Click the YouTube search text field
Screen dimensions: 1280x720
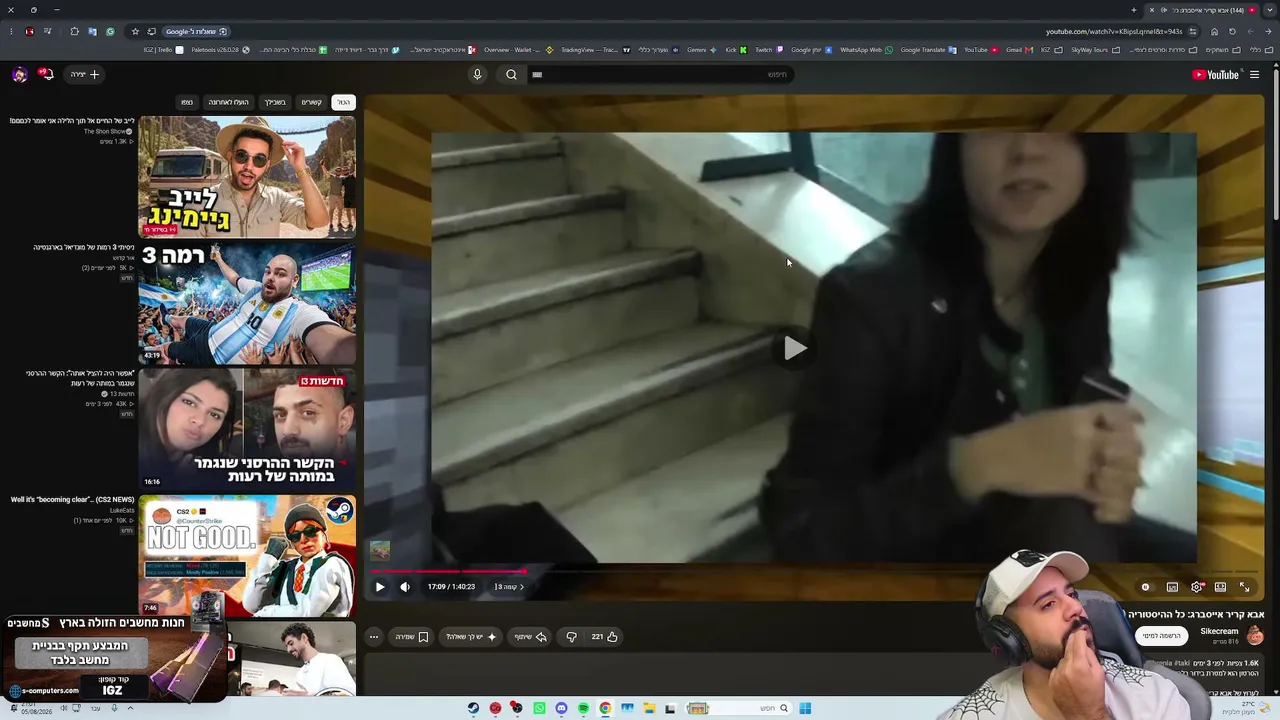point(661,75)
